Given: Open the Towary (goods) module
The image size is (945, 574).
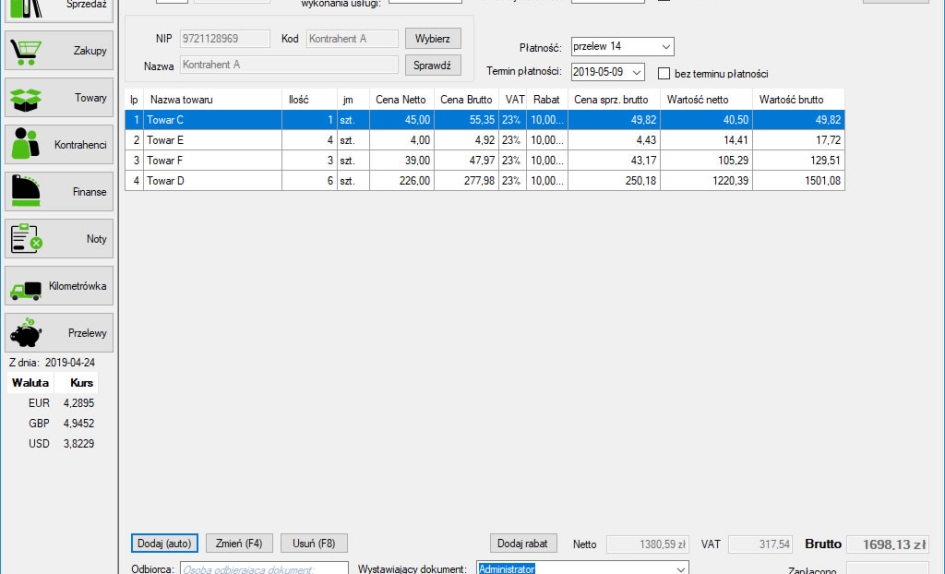Looking at the screenshot, I should click(x=58, y=98).
